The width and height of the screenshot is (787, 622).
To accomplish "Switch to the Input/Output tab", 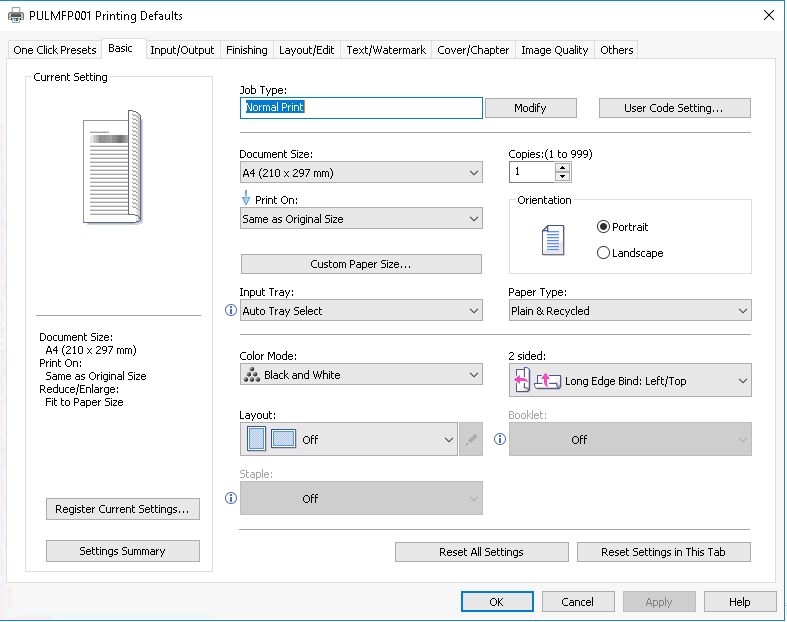I will tap(182, 50).
